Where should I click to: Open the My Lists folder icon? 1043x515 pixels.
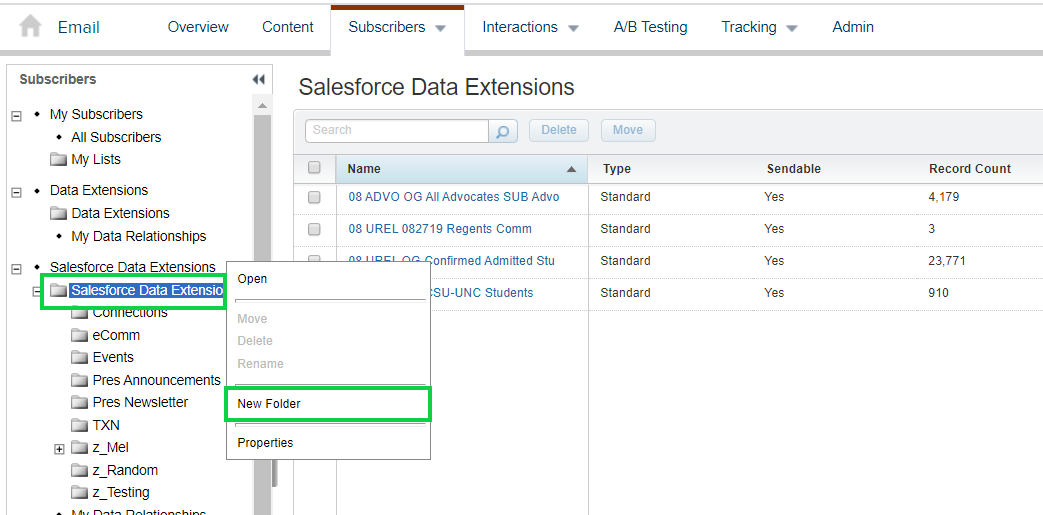click(x=59, y=160)
